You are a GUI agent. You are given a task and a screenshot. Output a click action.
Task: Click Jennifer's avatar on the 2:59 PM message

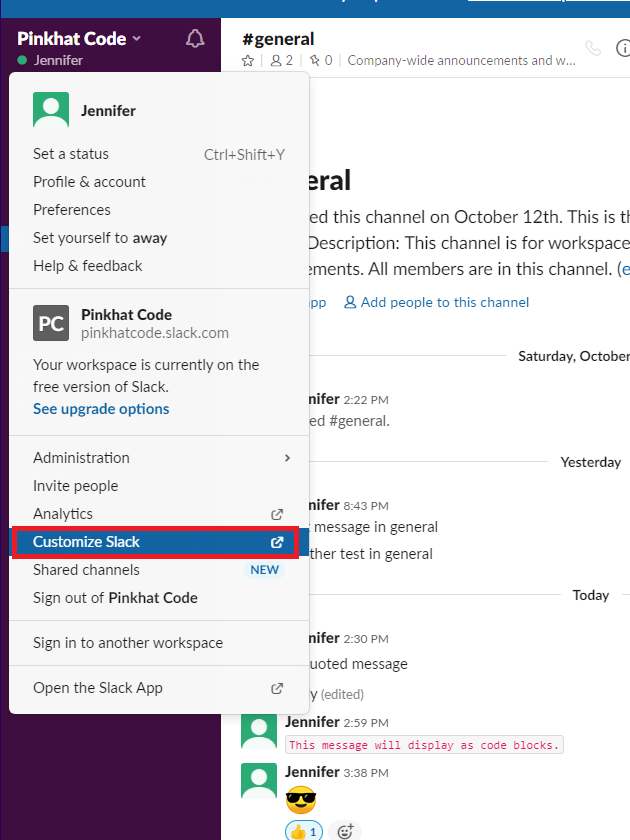(x=259, y=731)
